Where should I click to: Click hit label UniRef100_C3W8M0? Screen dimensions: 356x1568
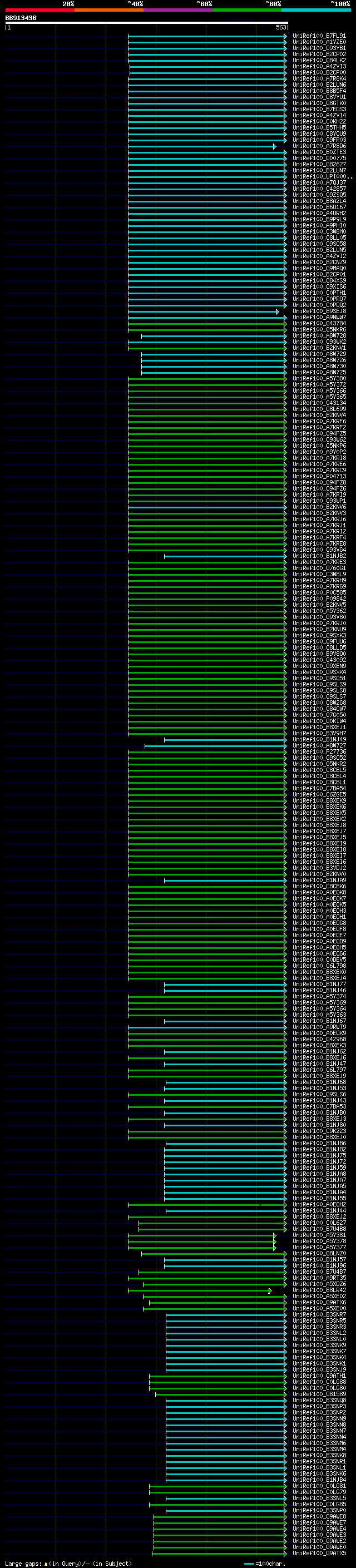coord(319,232)
